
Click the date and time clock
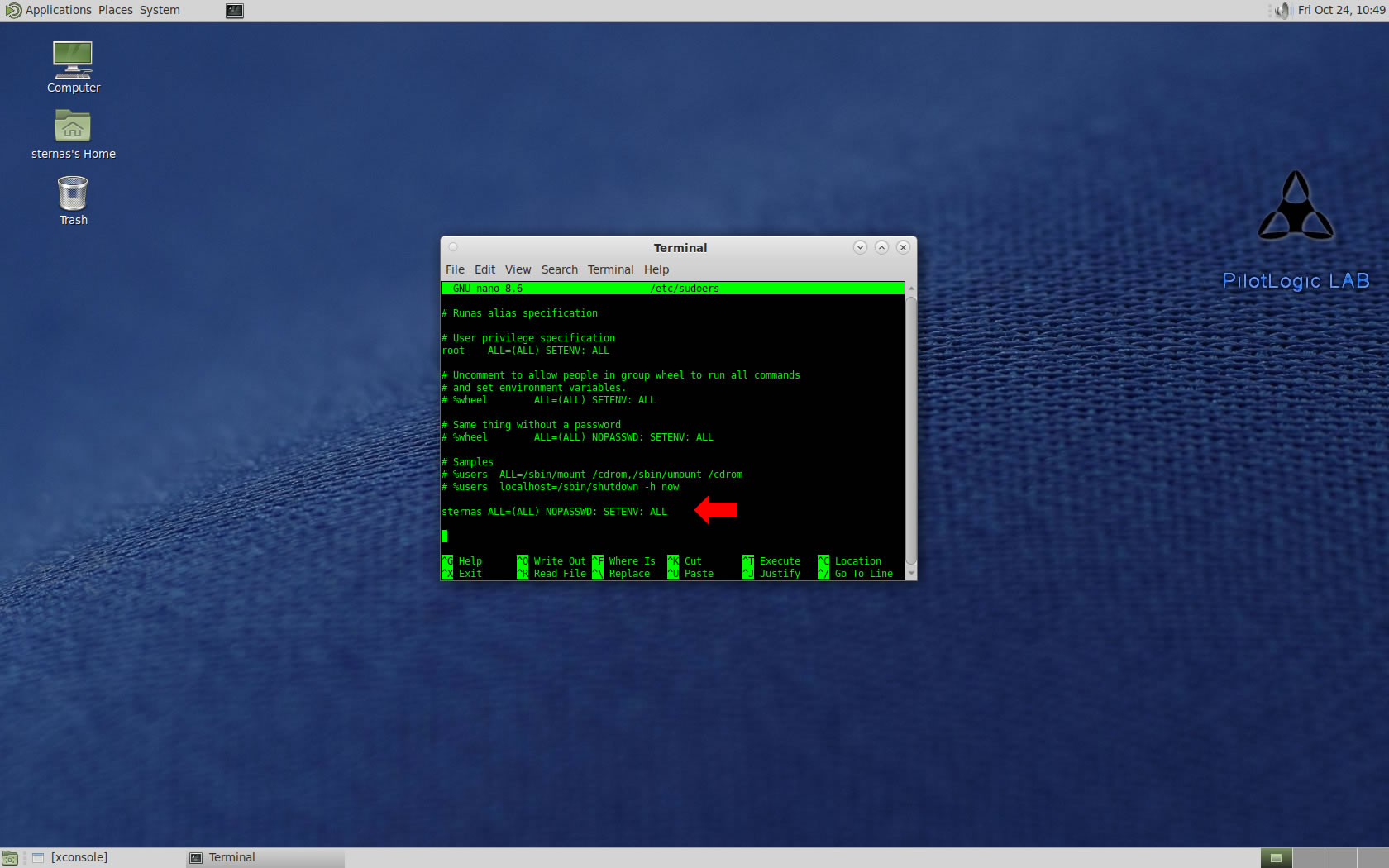click(x=1341, y=10)
